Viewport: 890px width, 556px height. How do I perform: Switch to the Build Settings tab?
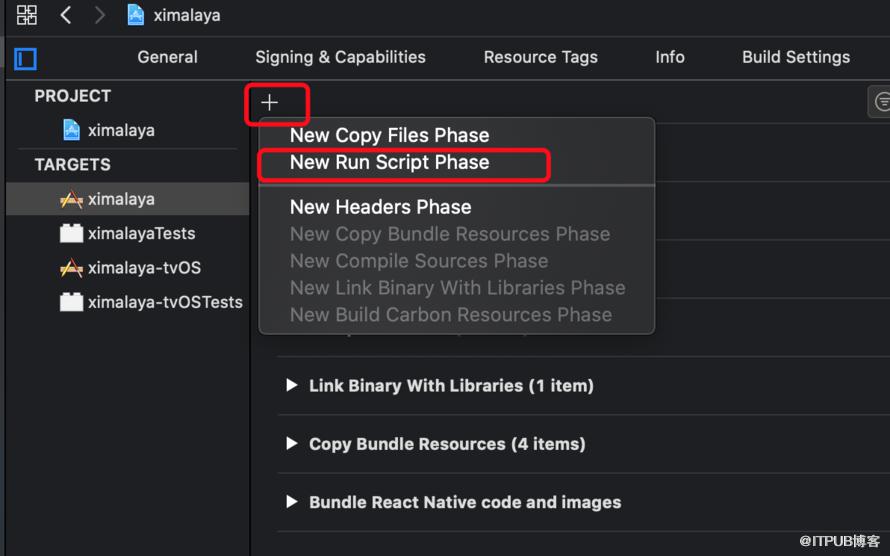click(x=796, y=57)
